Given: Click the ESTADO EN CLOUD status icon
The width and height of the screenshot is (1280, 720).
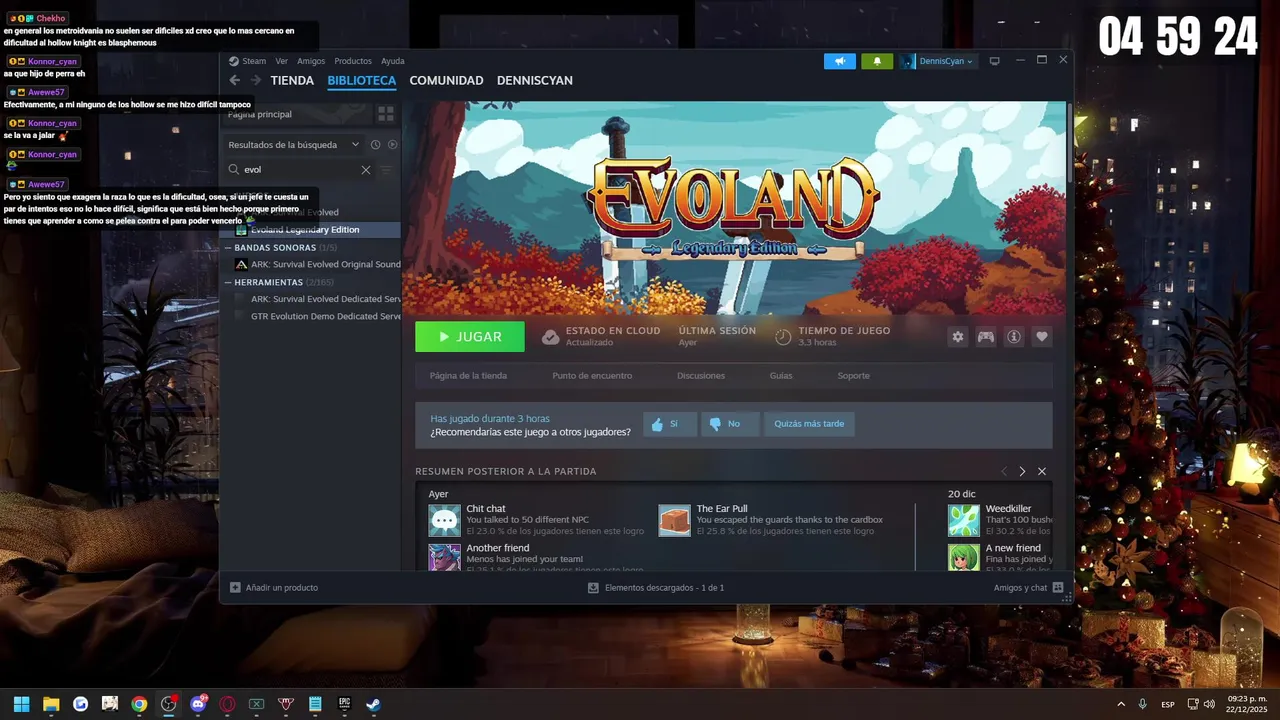Looking at the screenshot, I should point(550,337).
